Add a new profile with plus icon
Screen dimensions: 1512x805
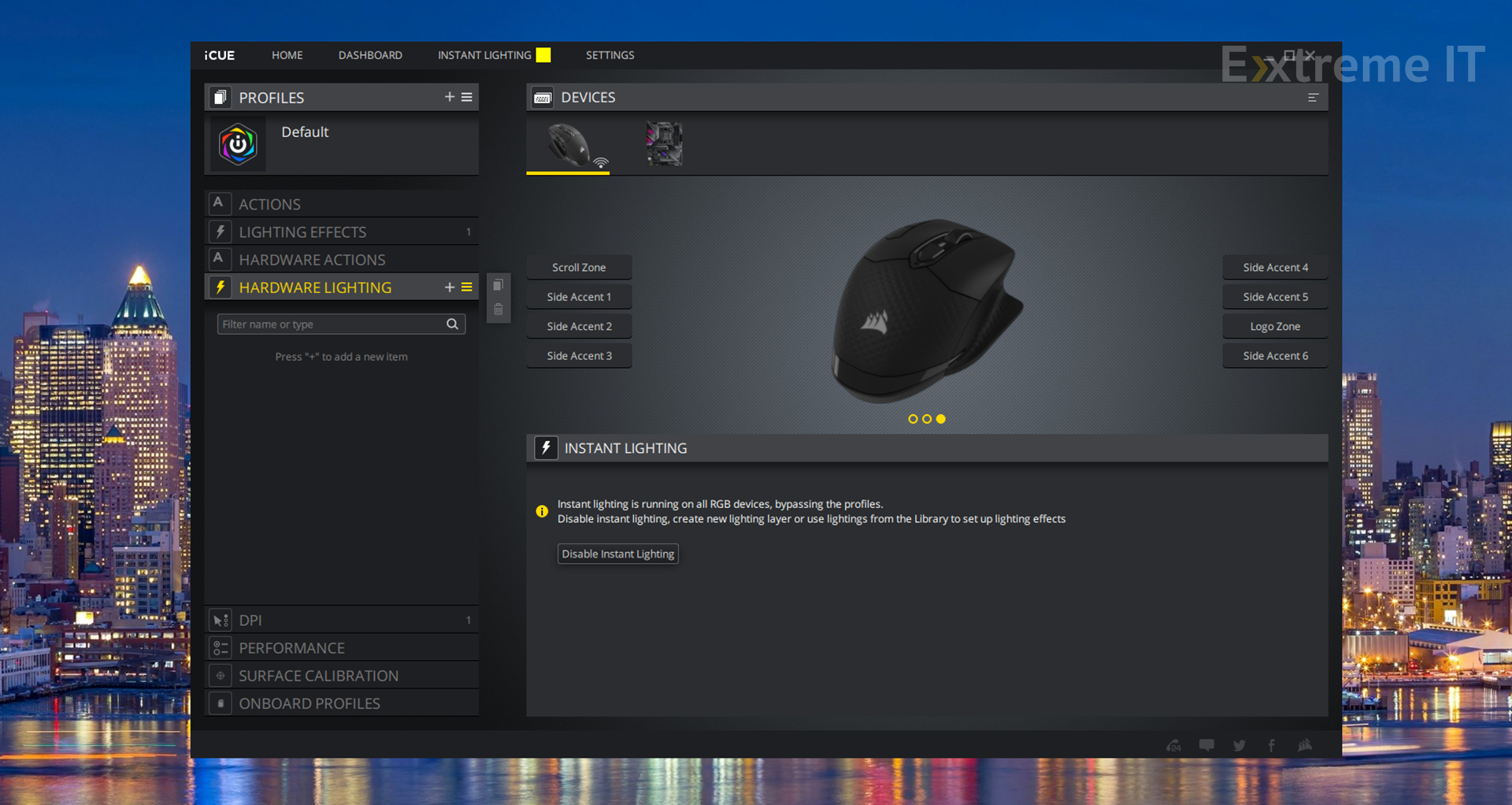[x=449, y=97]
